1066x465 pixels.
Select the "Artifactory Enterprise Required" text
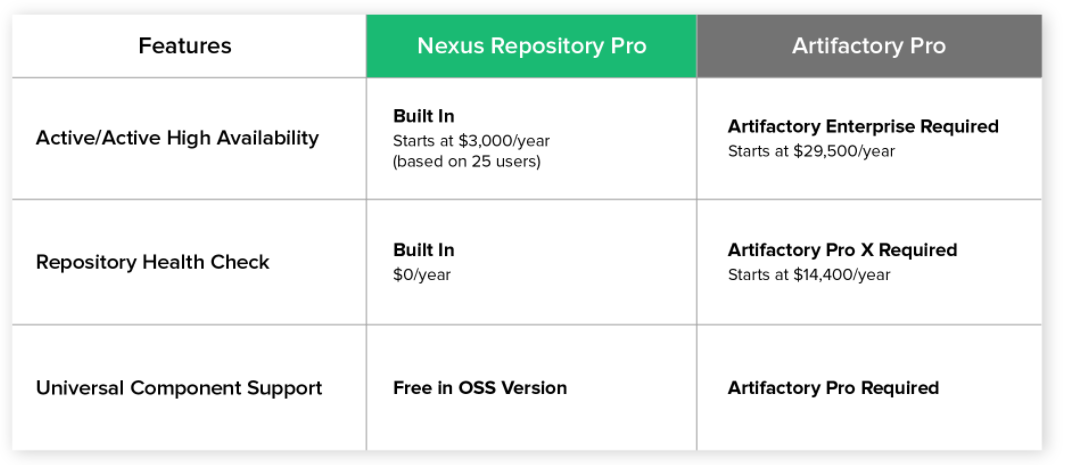[863, 127]
